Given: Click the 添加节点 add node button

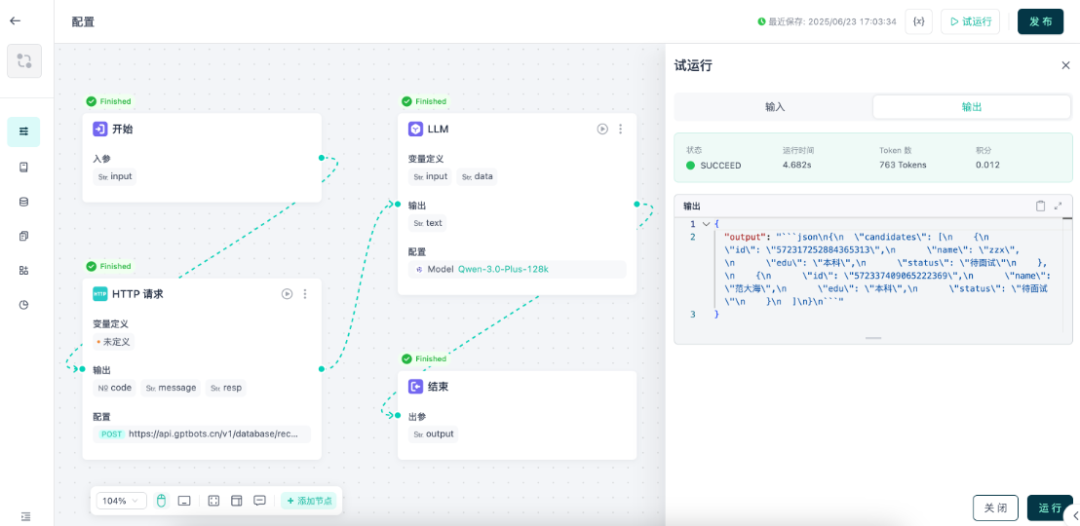Looking at the screenshot, I should pyautogui.click(x=309, y=501).
